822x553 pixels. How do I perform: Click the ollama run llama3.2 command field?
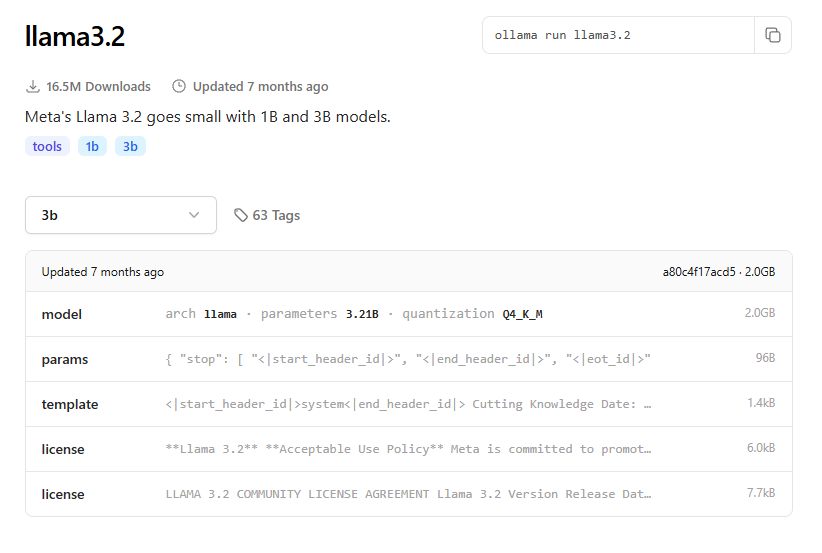[618, 35]
